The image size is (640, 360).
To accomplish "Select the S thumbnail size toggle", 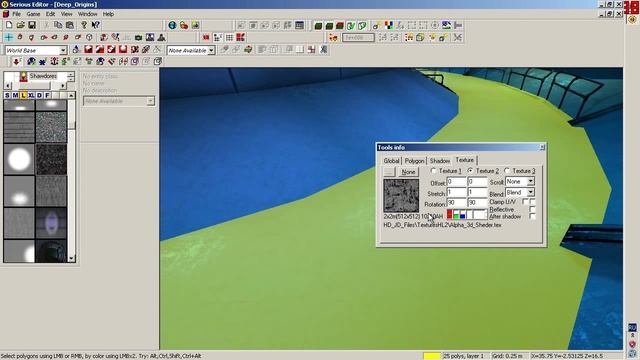I will coord(7,95).
